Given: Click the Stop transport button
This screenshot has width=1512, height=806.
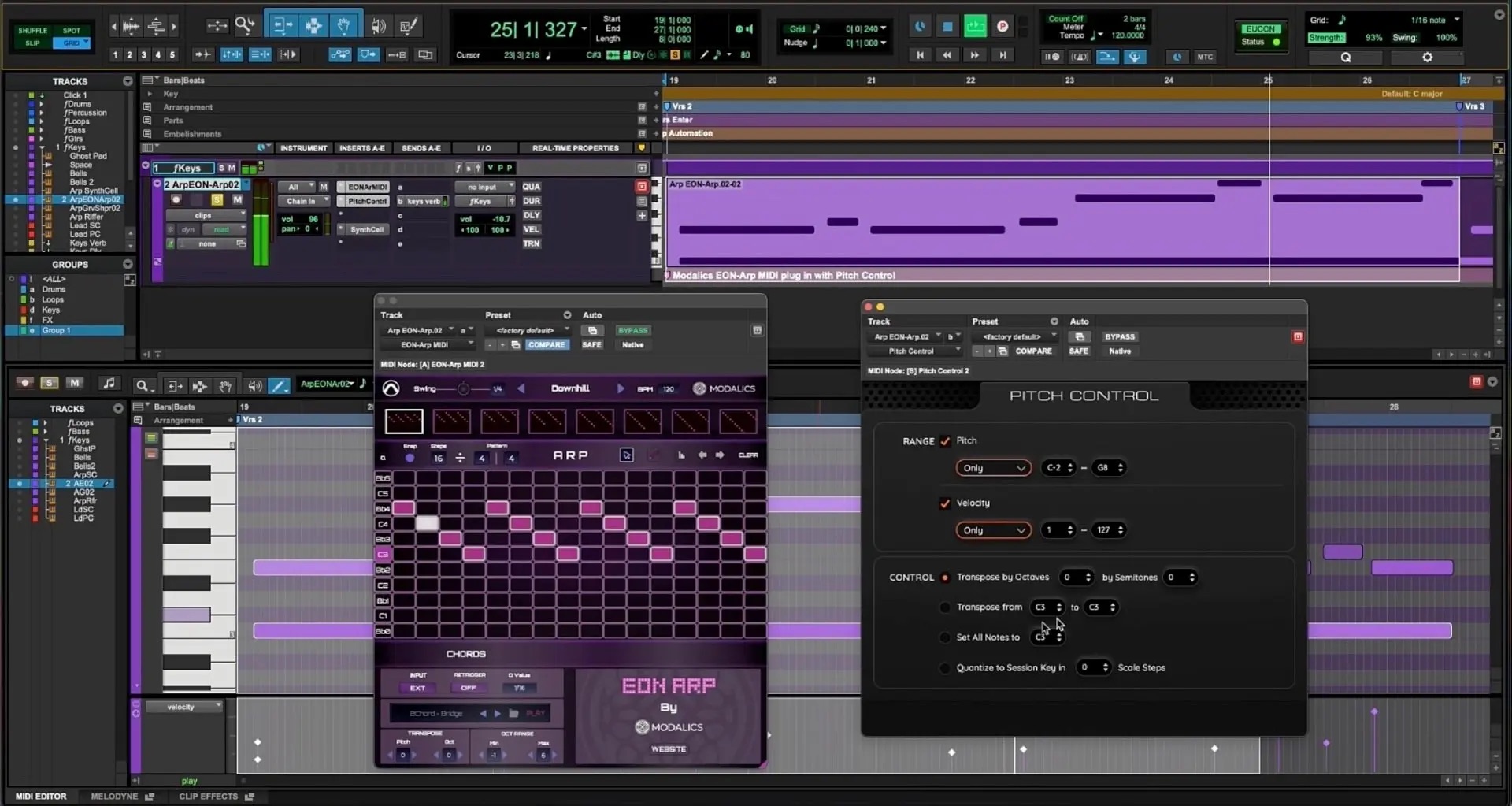Looking at the screenshot, I should click(x=947, y=26).
